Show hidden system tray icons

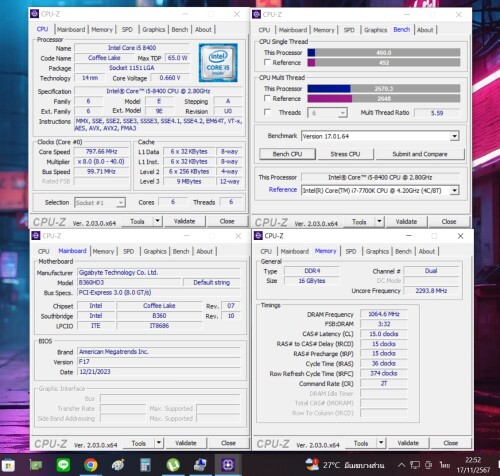pos(402,465)
